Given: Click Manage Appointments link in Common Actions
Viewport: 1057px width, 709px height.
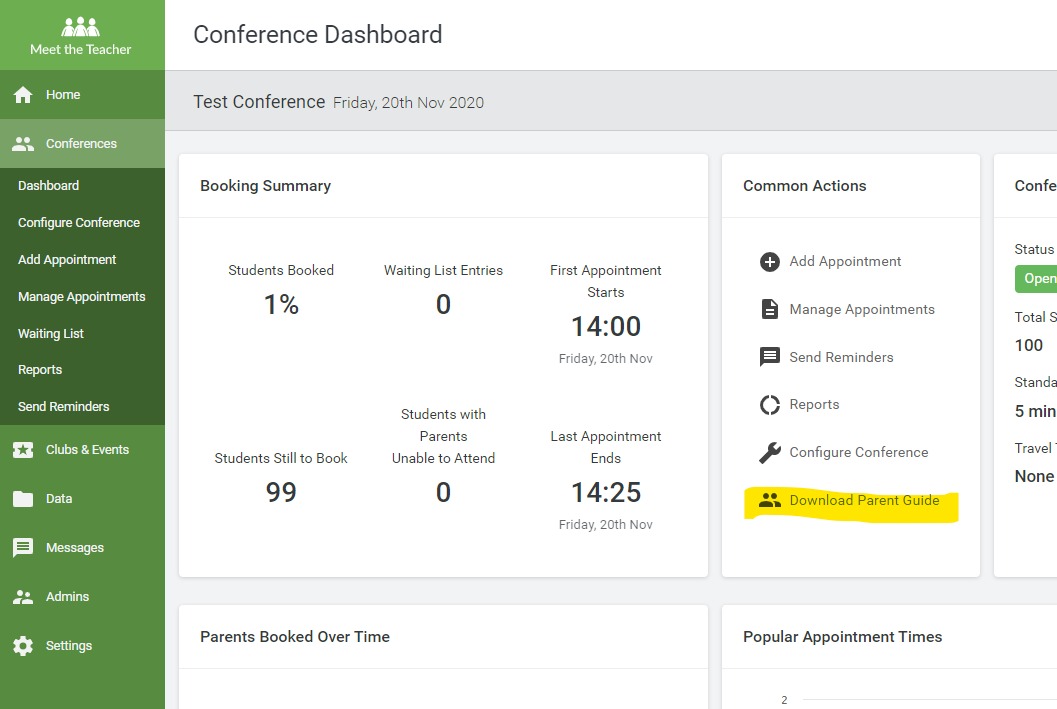Looking at the screenshot, I should pyautogui.click(x=862, y=309).
